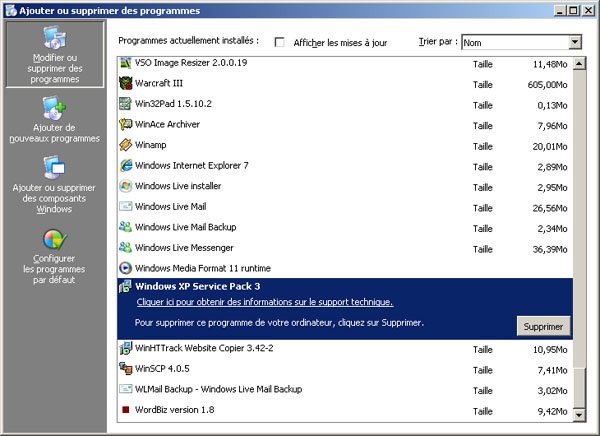Select the Winamp program name
The image size is (600, 436).
[151, 145]
